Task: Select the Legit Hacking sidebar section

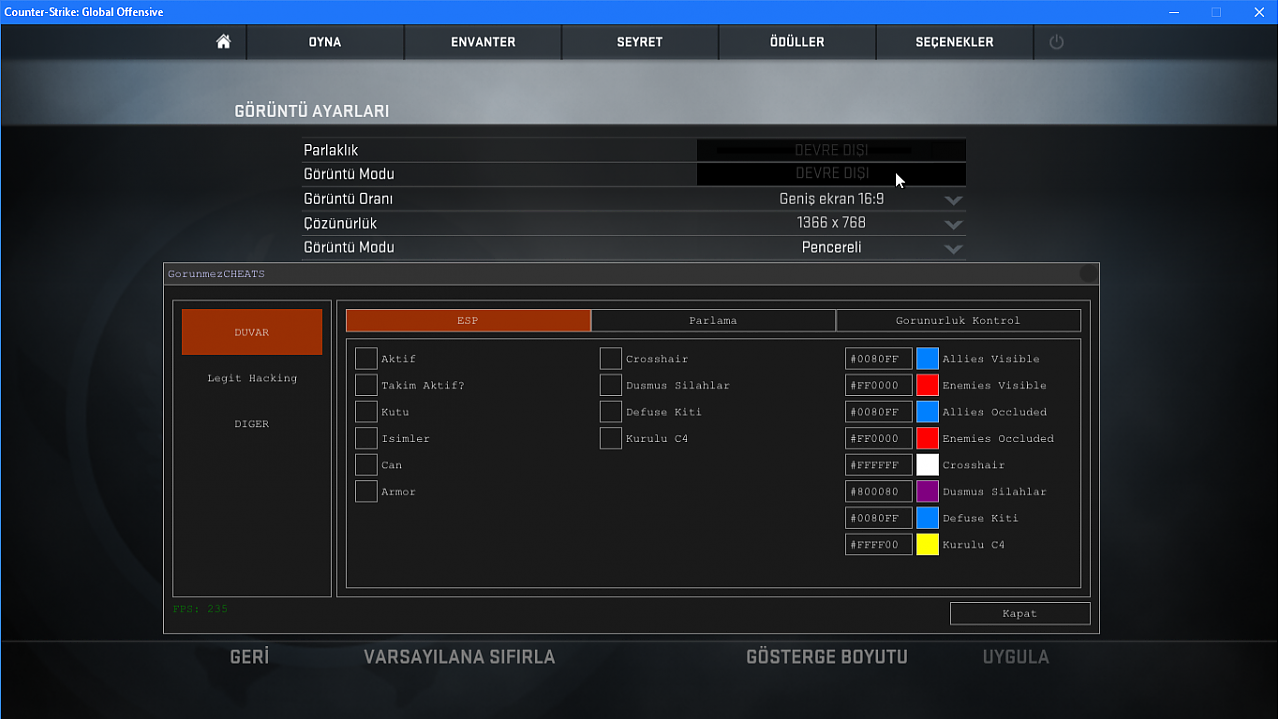Action: pyautogui.click(x=252, y=378)
